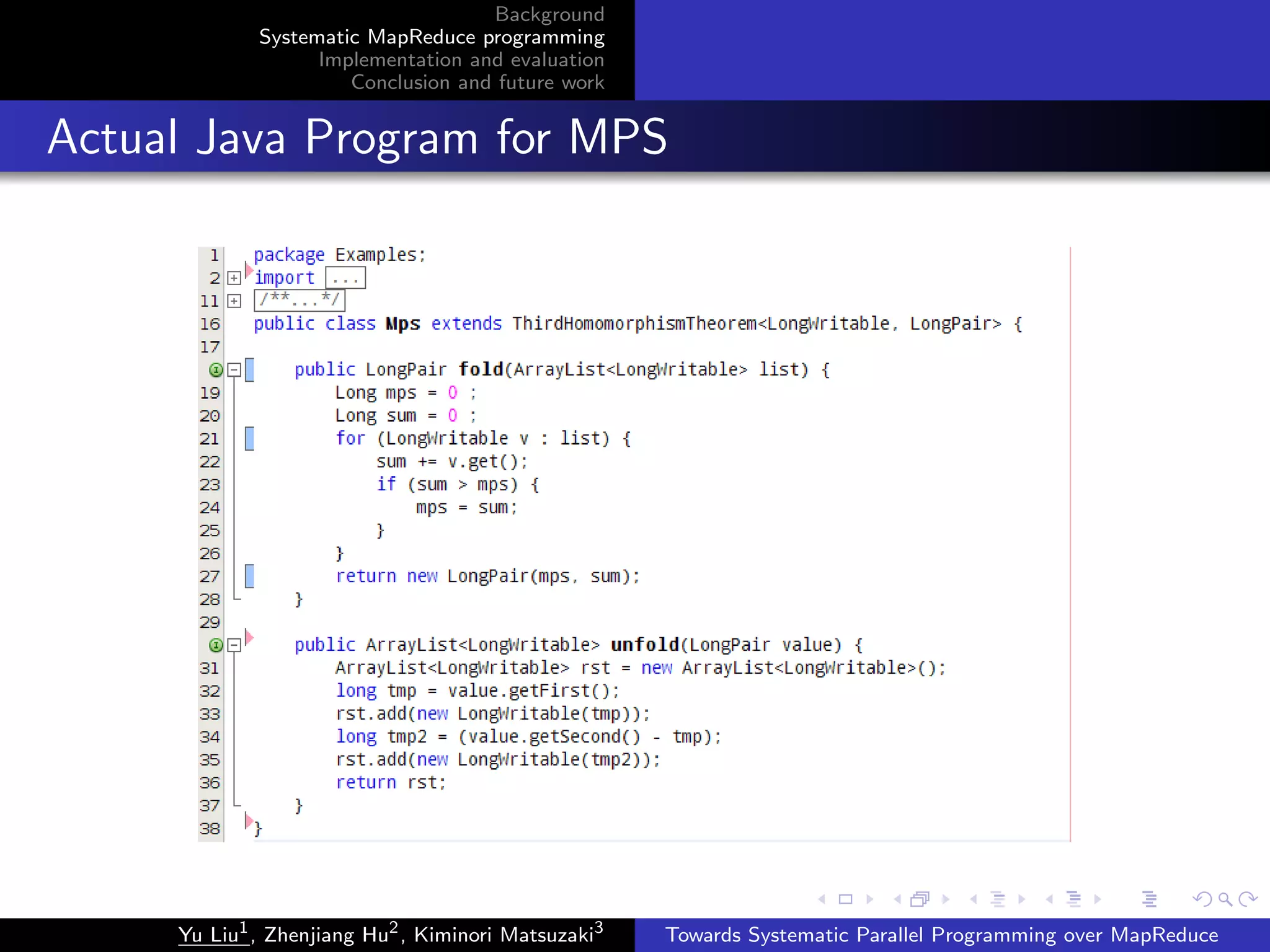The image size is (1270, 952).
Task: Advance to next frame using the frame right arrow
Action: click(x=946, y=899)
